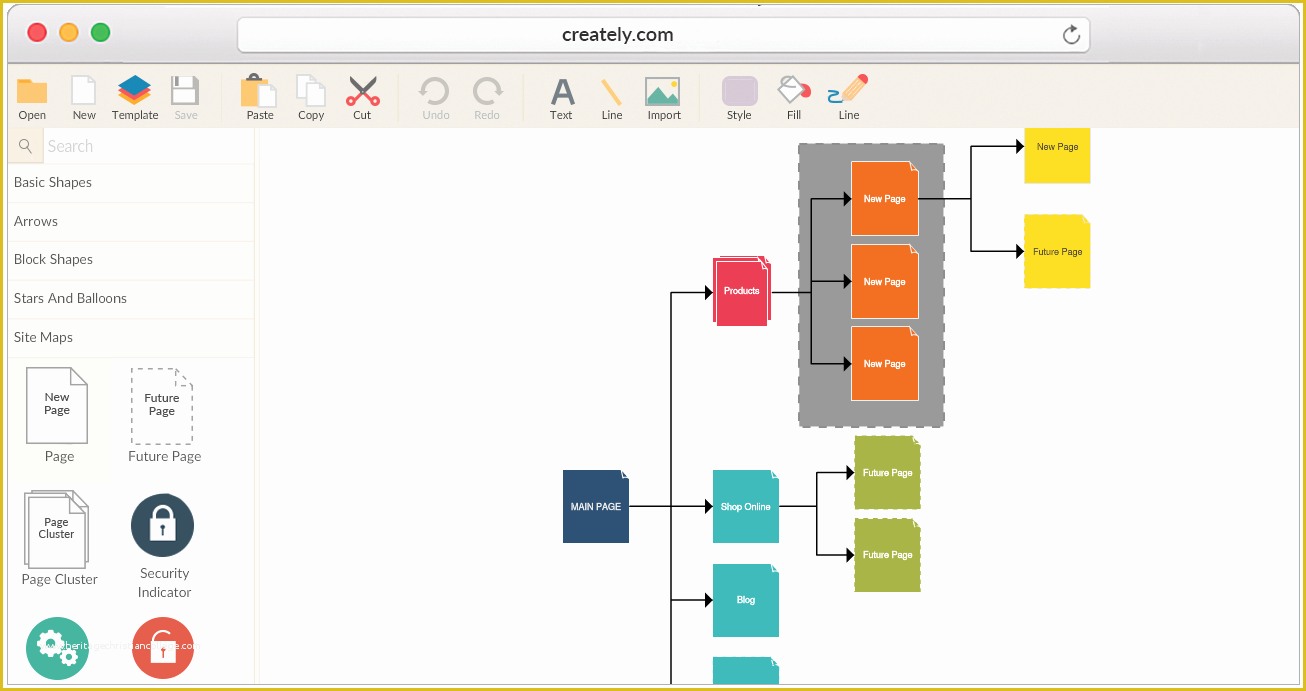Image resolution: width=1306 pixels, height=691 pixels.
Task: Click the creately.com address bar
Action: 663,35
